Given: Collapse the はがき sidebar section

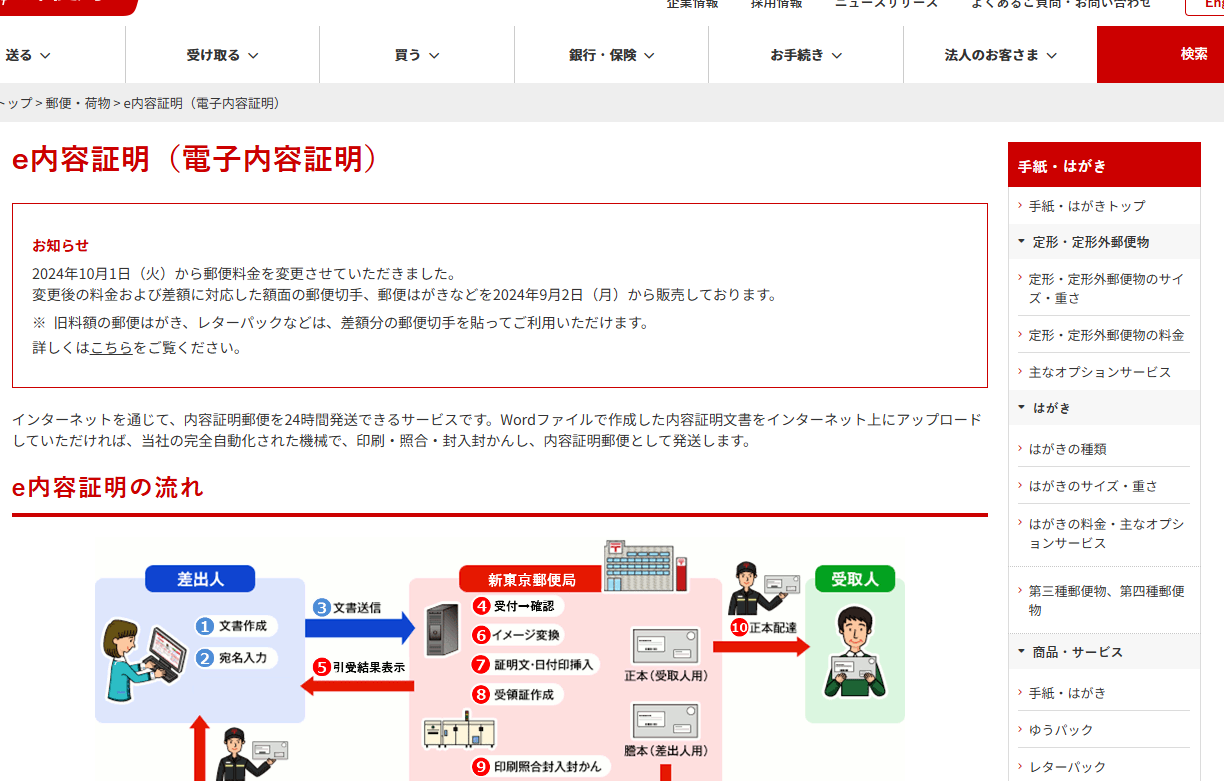Looking at the screenshot, I should (x=1104, y=408).
